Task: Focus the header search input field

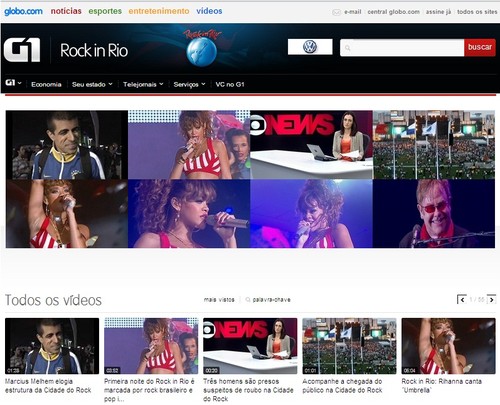Action: click(402, 48)
